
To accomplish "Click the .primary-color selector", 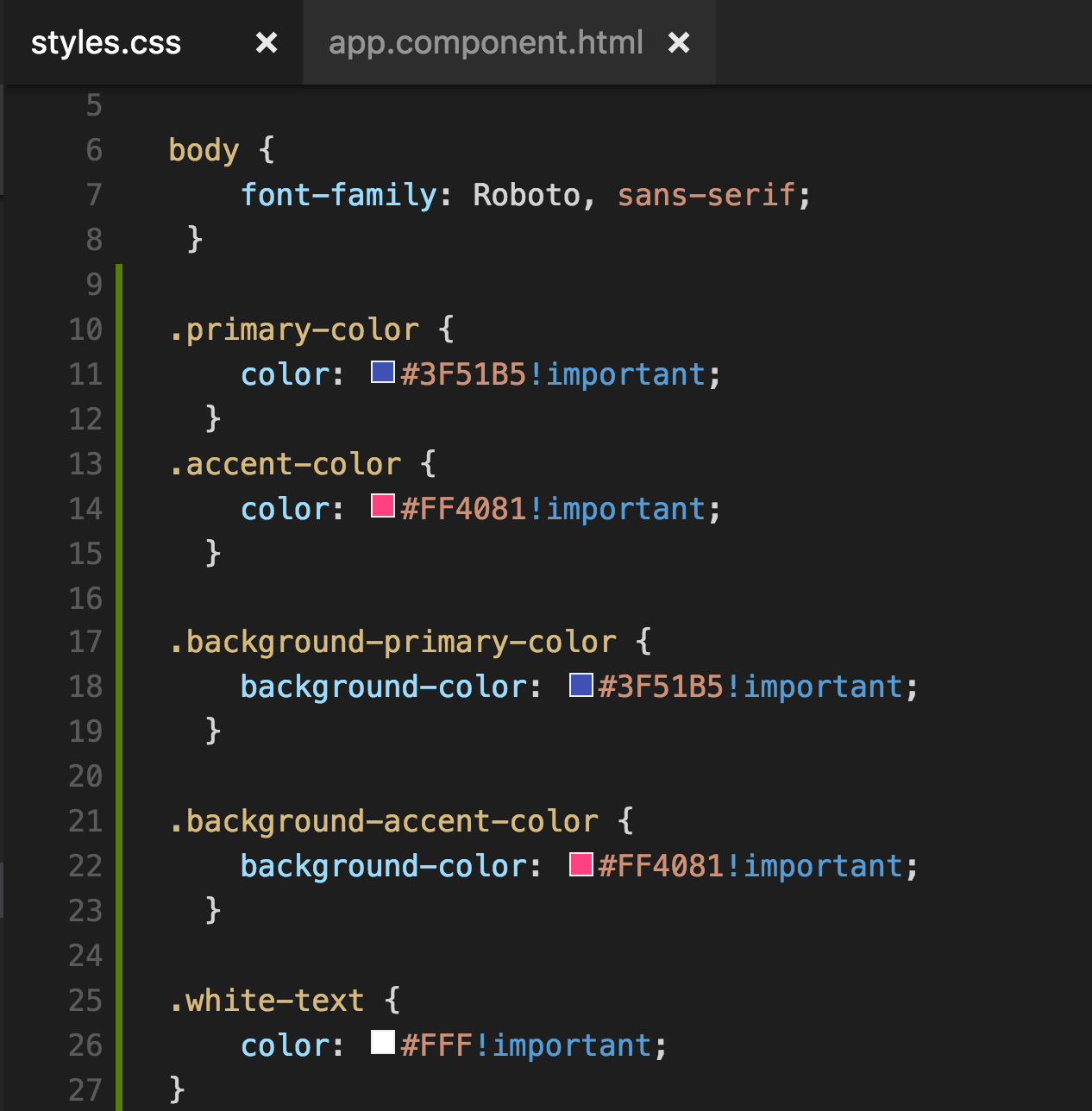I will click(x=293, y=330).
